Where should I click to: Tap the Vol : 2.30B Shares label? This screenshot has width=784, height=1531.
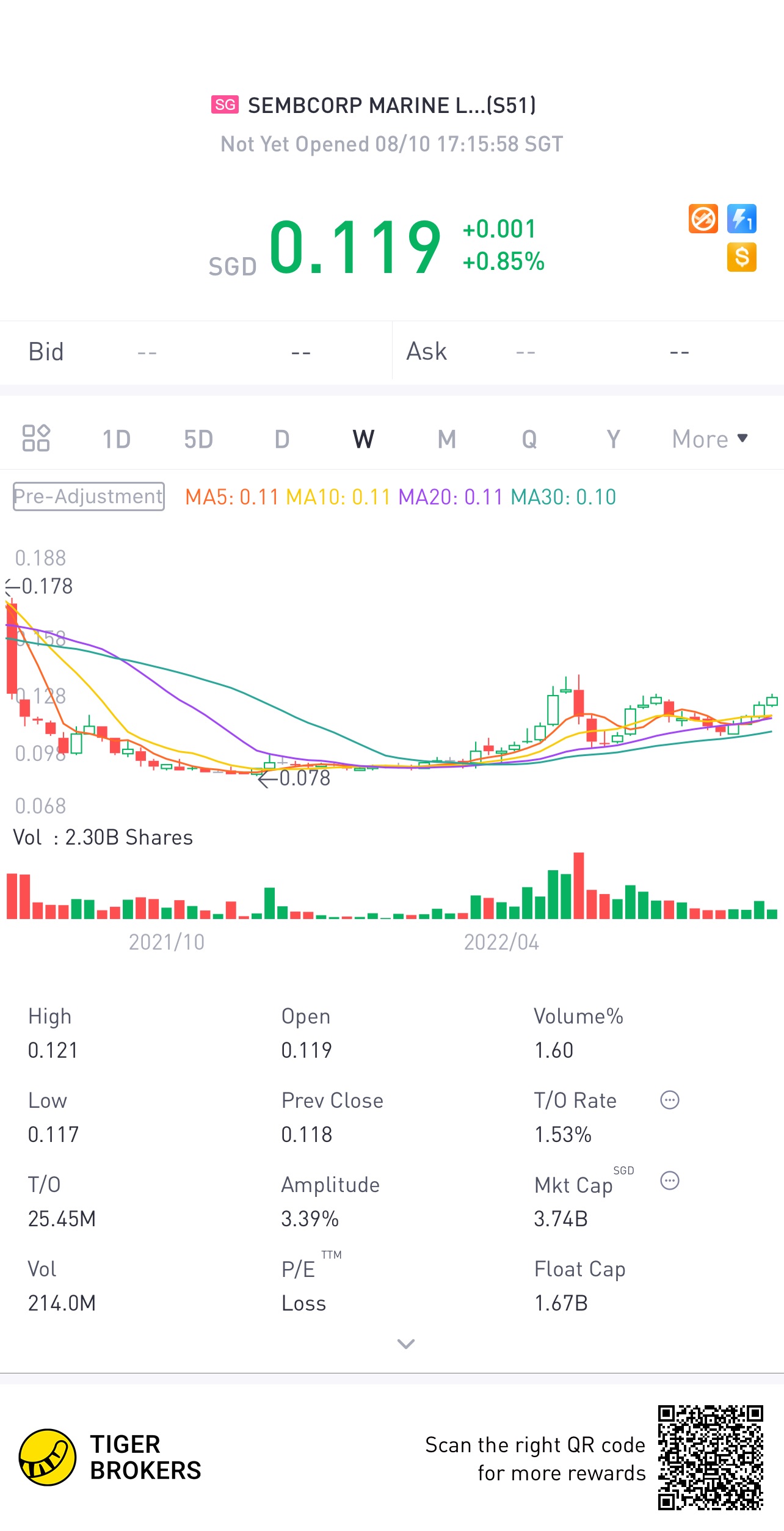(103, 837)
